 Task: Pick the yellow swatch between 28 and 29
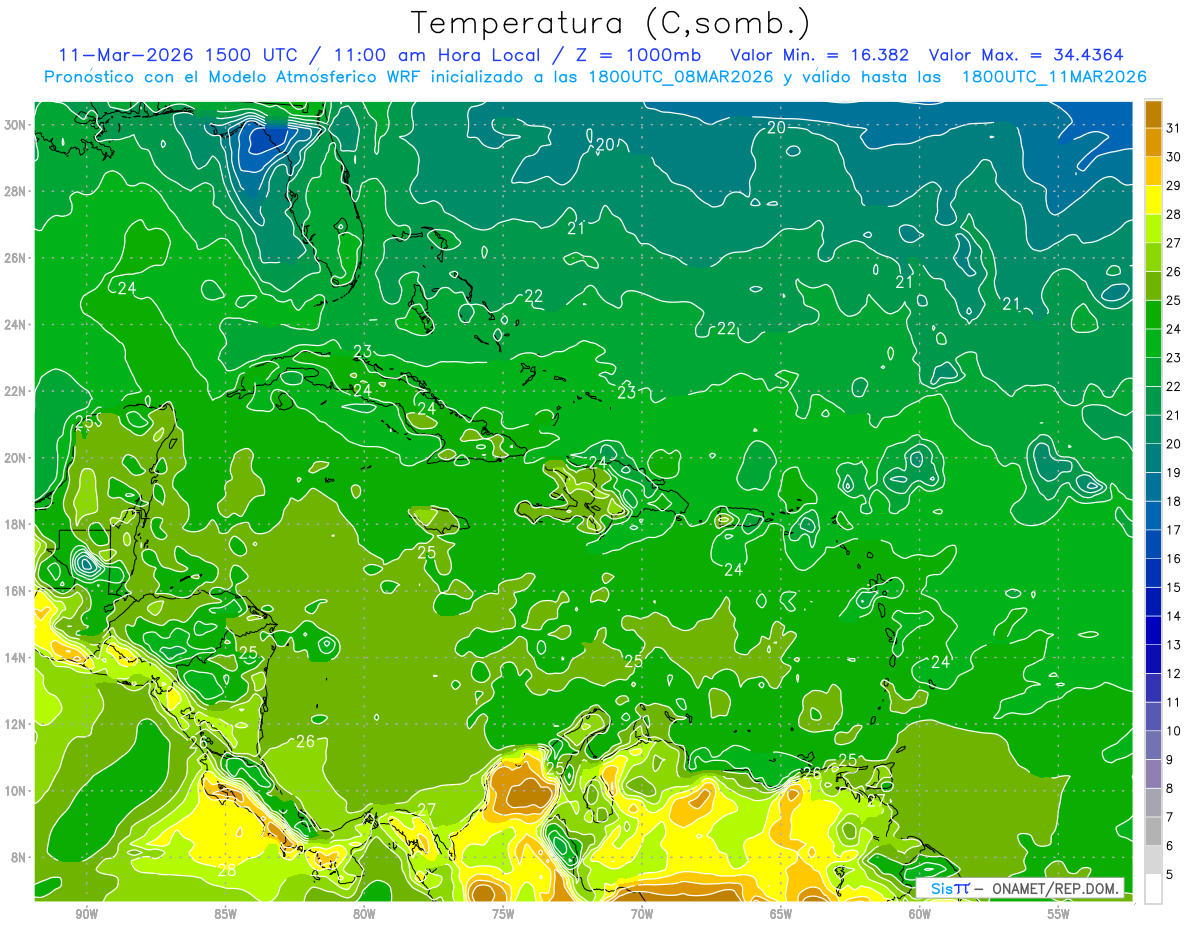[1153, 200]
